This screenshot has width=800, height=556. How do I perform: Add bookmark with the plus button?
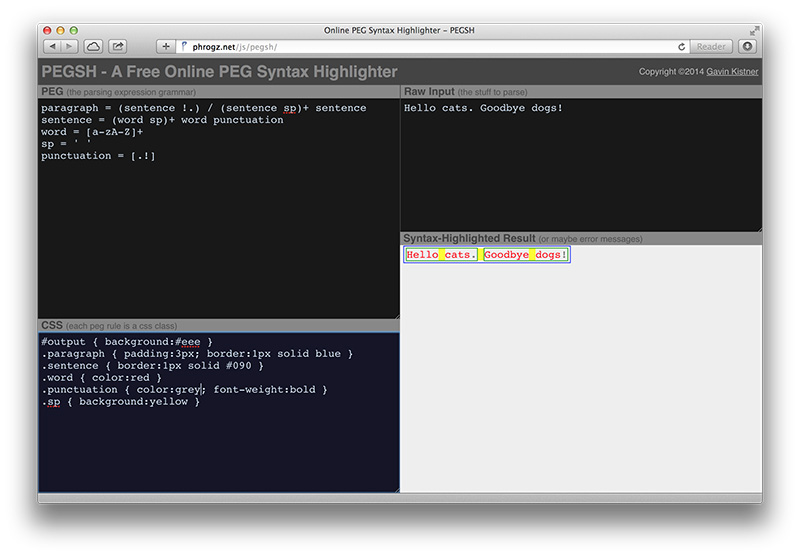tap(166, 46)
